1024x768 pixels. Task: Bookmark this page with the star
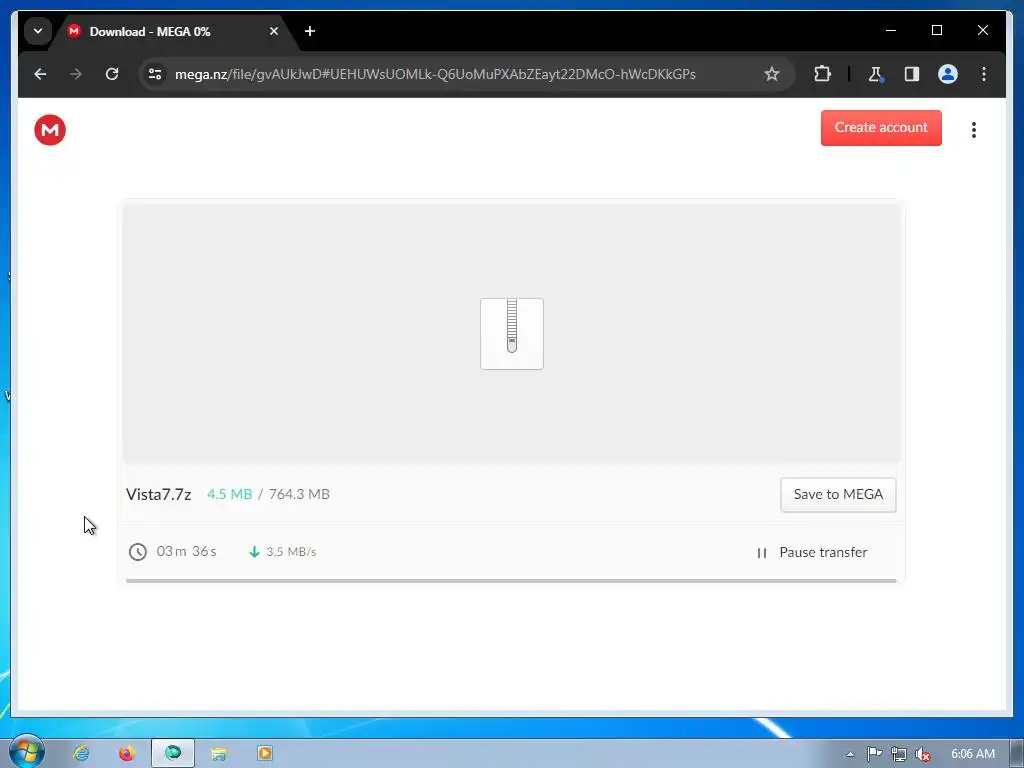coord(772,74)
